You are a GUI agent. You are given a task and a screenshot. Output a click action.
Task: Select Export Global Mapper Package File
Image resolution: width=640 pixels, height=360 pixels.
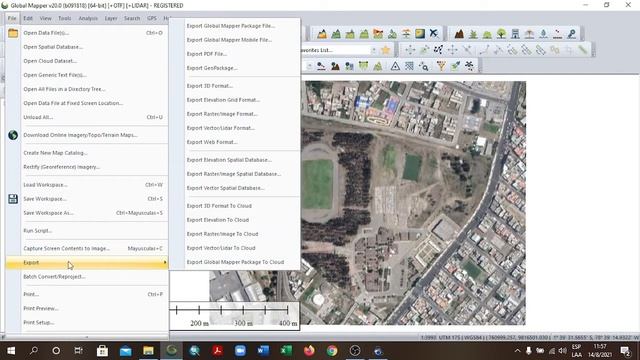point(235,26)
